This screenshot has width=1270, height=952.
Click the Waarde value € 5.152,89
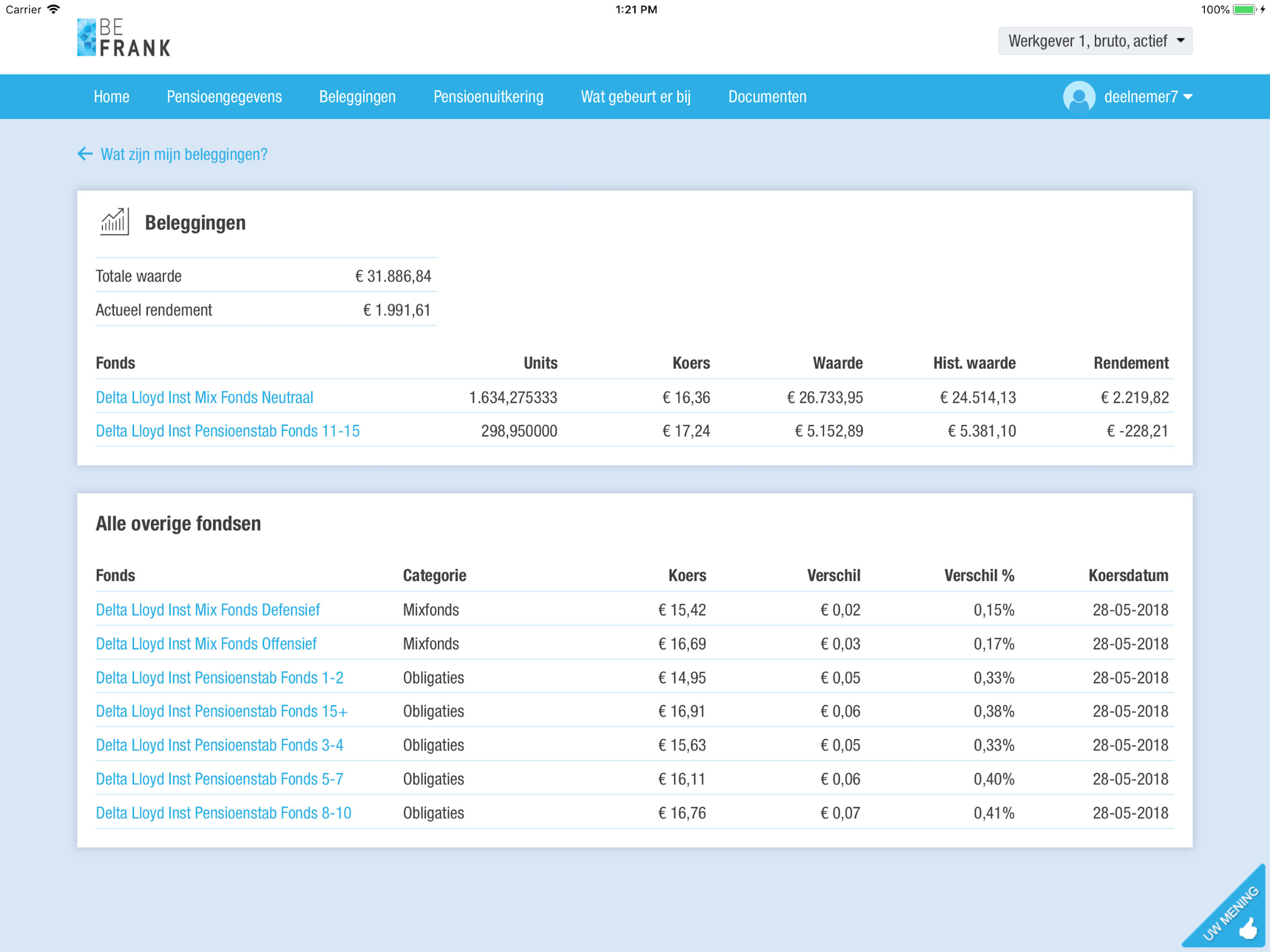tap(829, 431)
